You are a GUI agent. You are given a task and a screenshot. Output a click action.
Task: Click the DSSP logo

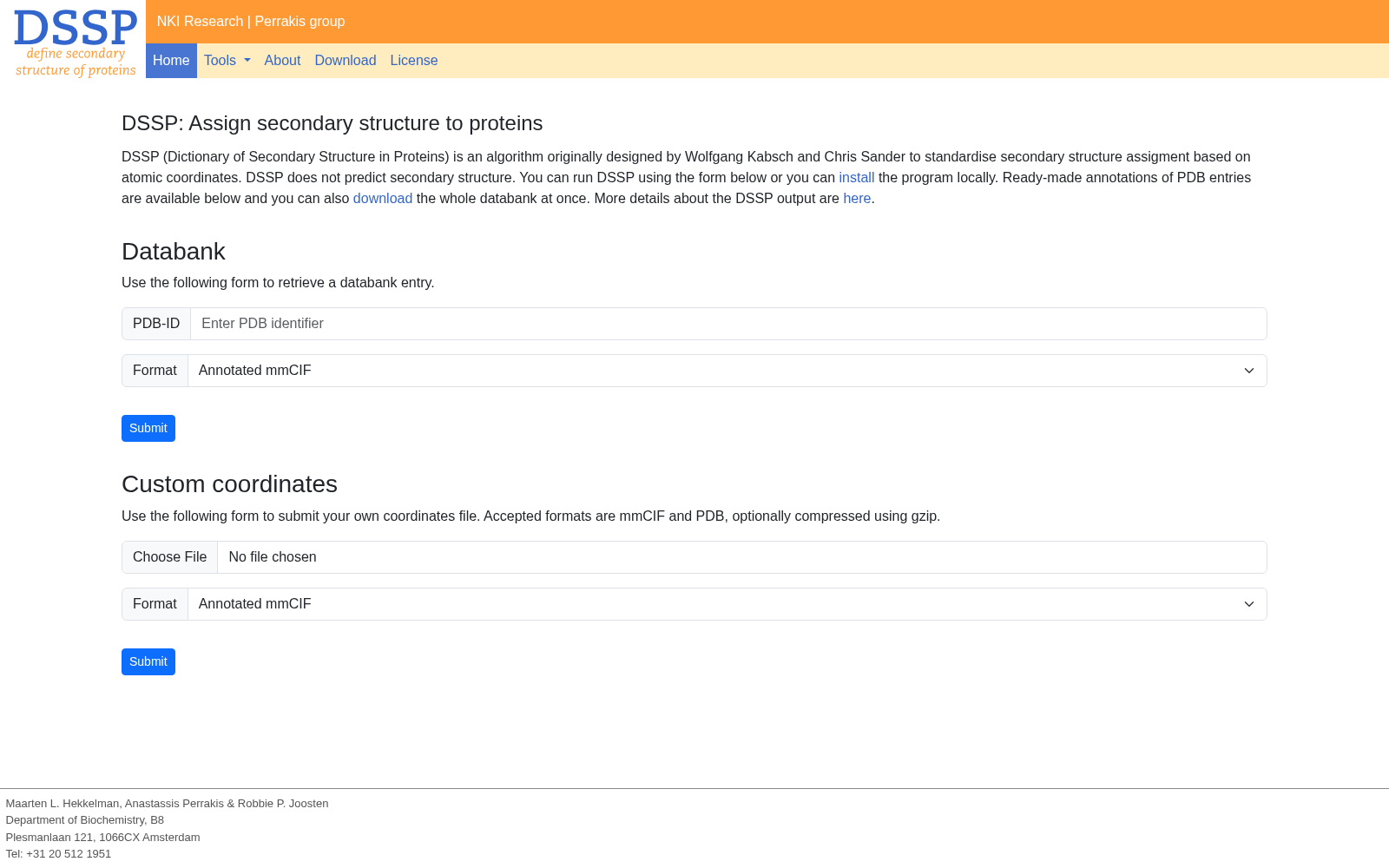[x=76, y=43]
